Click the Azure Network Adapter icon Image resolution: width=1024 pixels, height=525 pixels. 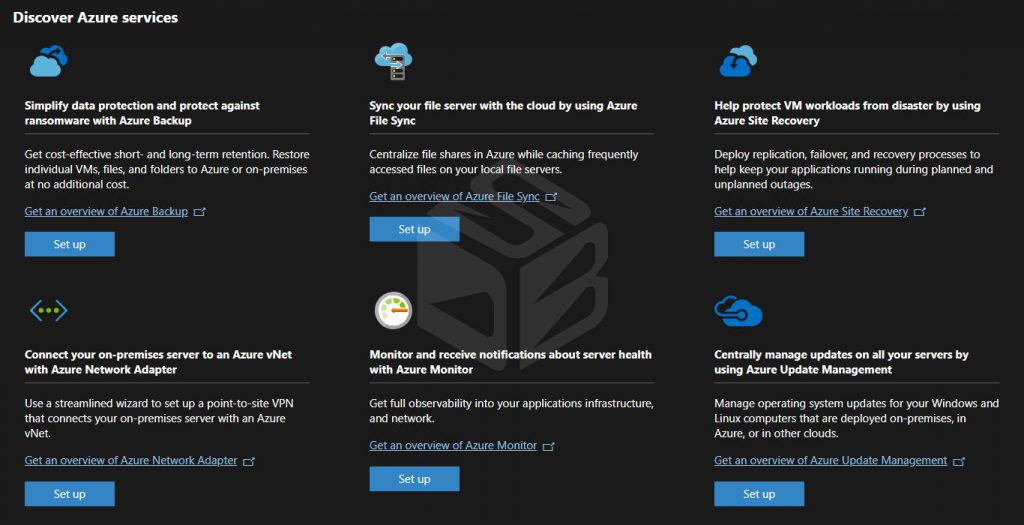(48, 310)
